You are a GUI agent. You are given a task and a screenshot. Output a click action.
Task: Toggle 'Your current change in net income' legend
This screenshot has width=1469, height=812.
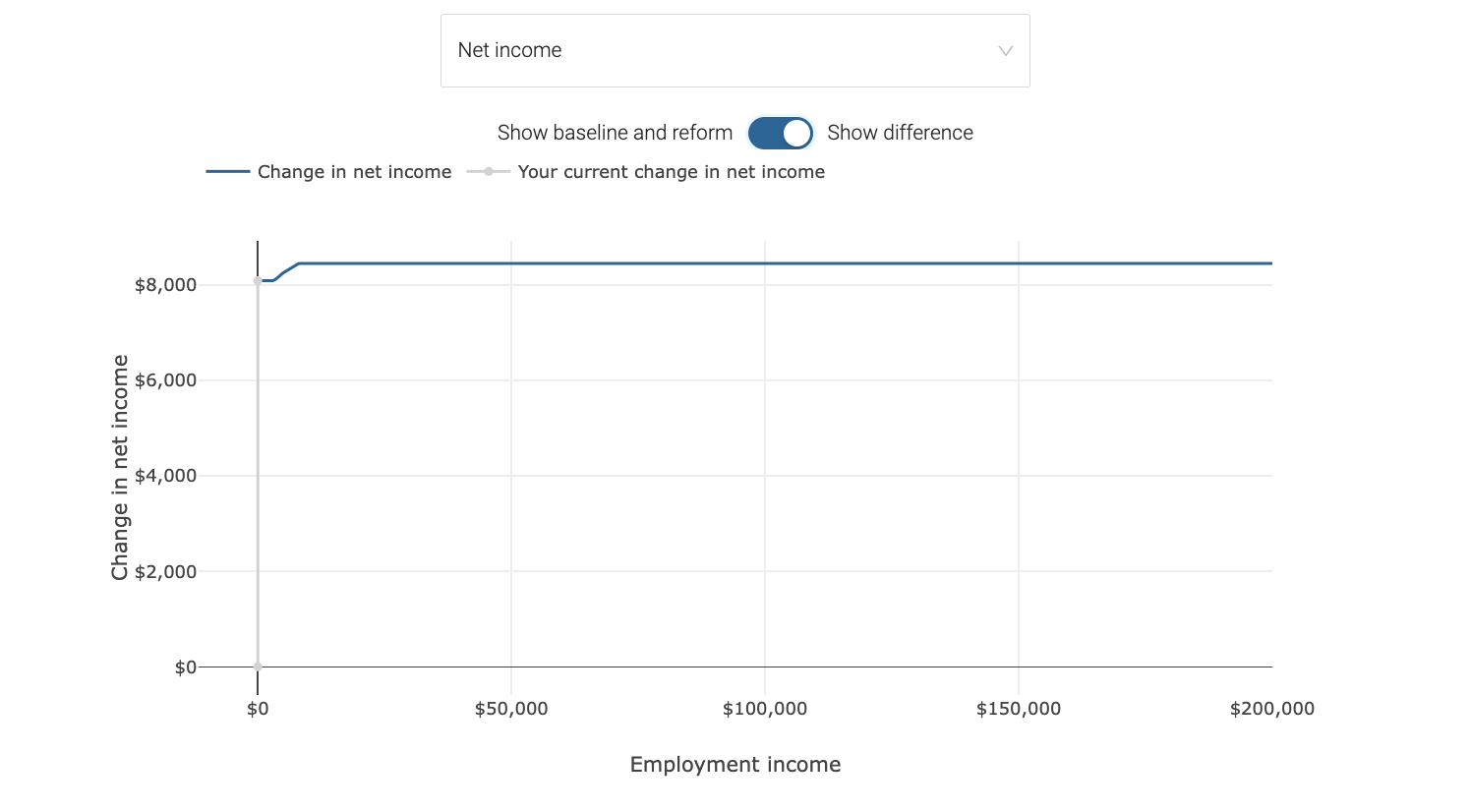tap(671, 172)
